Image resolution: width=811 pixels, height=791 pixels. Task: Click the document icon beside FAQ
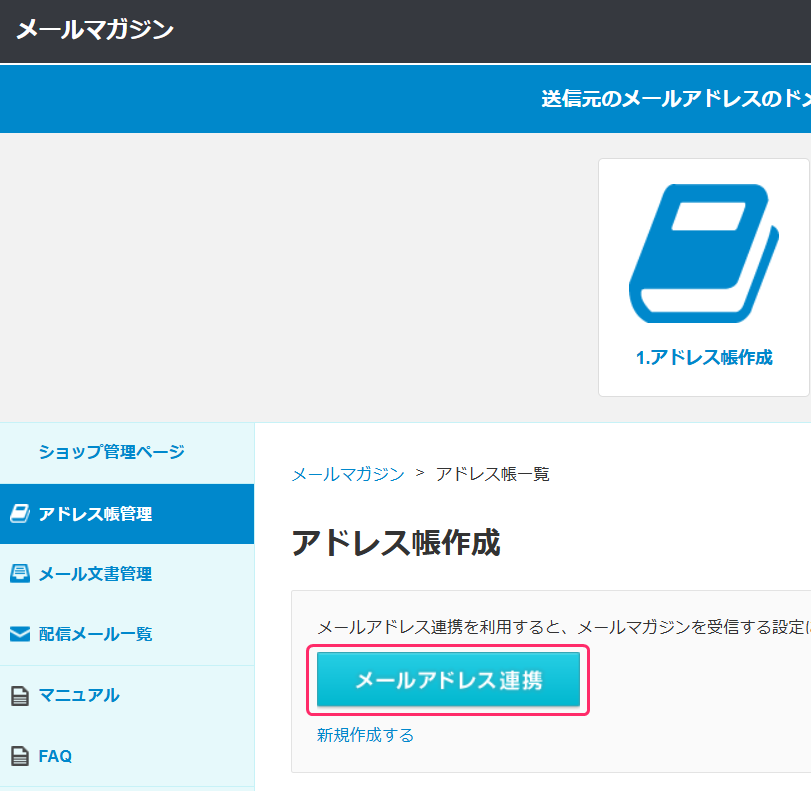point(19,756)
